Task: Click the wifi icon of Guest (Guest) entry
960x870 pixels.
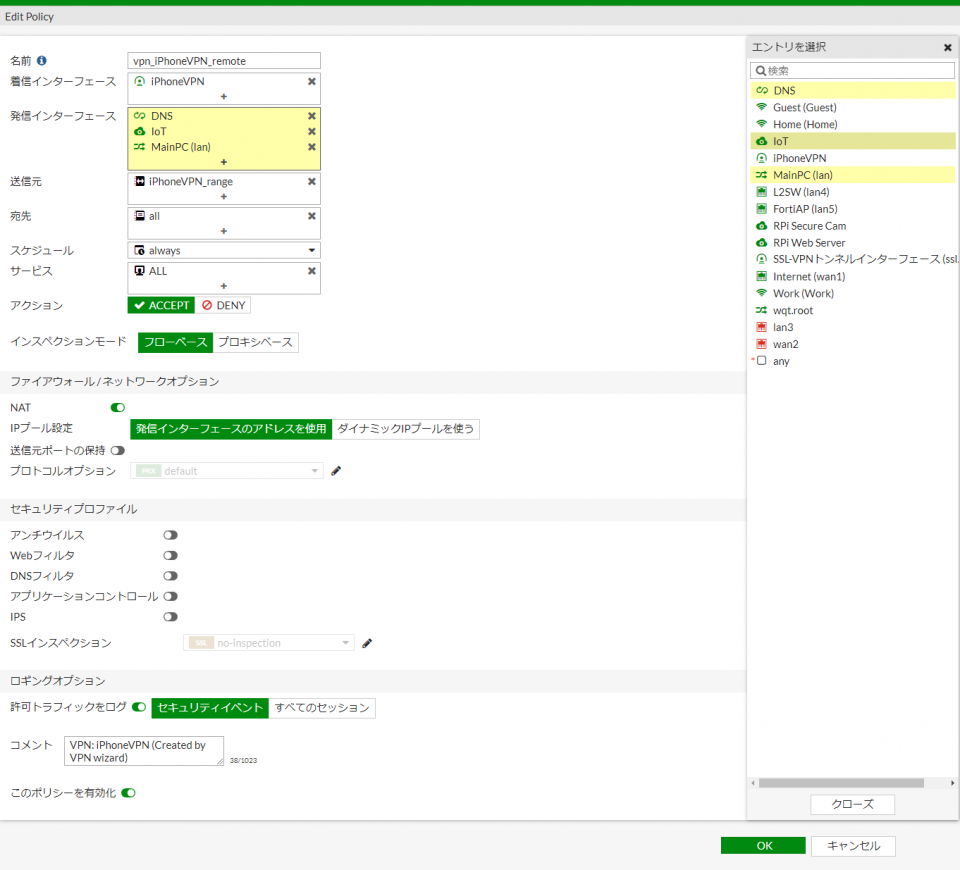Action: (762, 107)
